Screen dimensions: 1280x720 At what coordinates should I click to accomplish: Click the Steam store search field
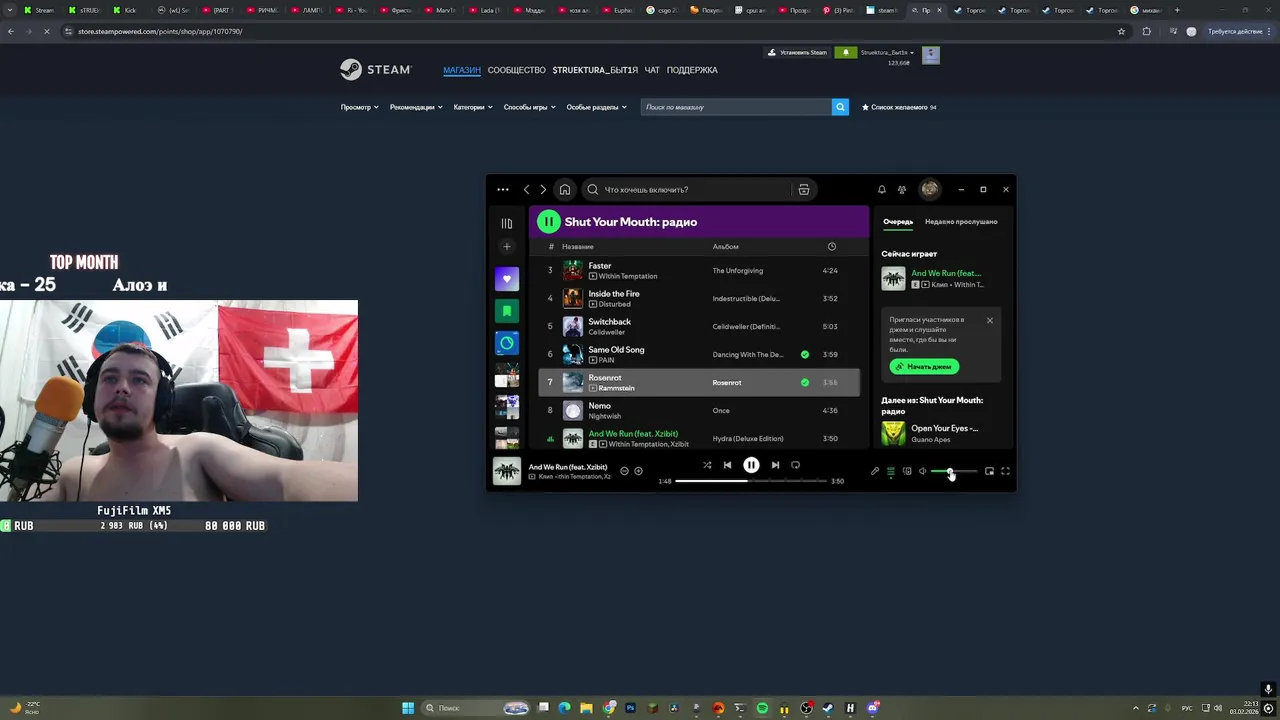[736, 107]
